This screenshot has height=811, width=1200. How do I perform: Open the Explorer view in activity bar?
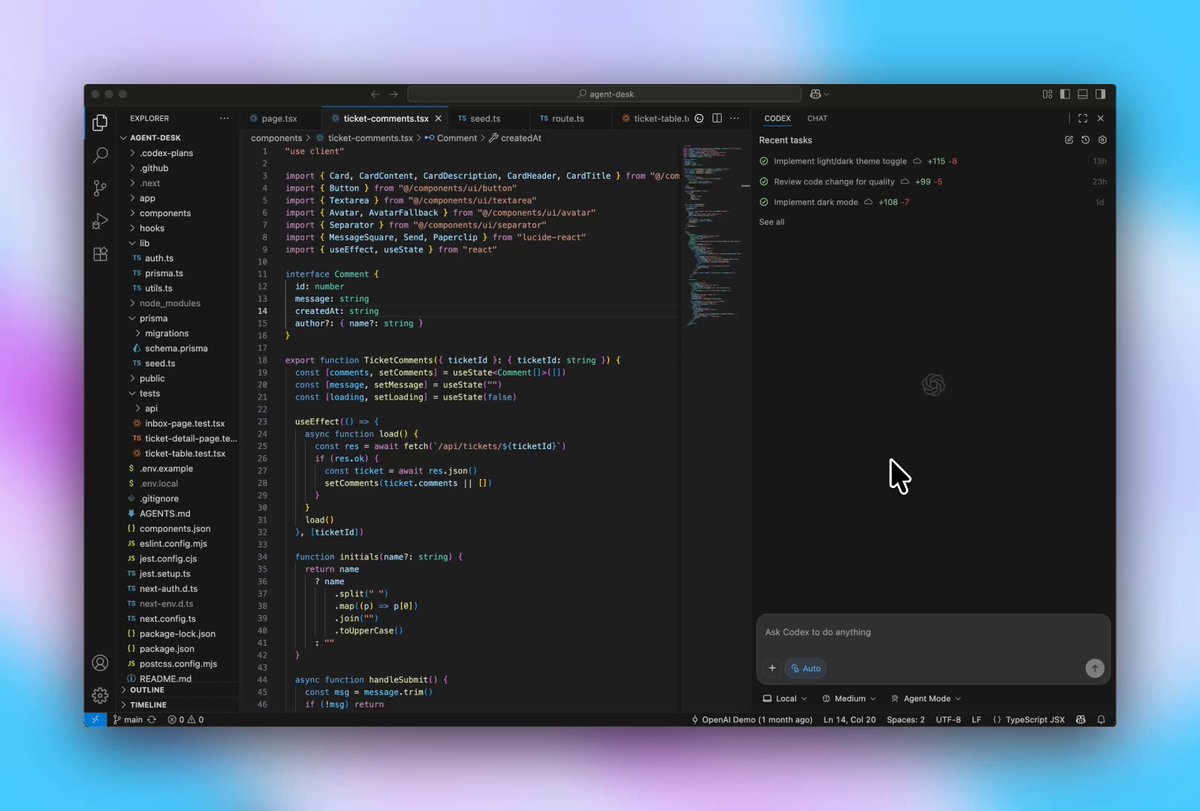pyautogui.click(x=100, y=123)
